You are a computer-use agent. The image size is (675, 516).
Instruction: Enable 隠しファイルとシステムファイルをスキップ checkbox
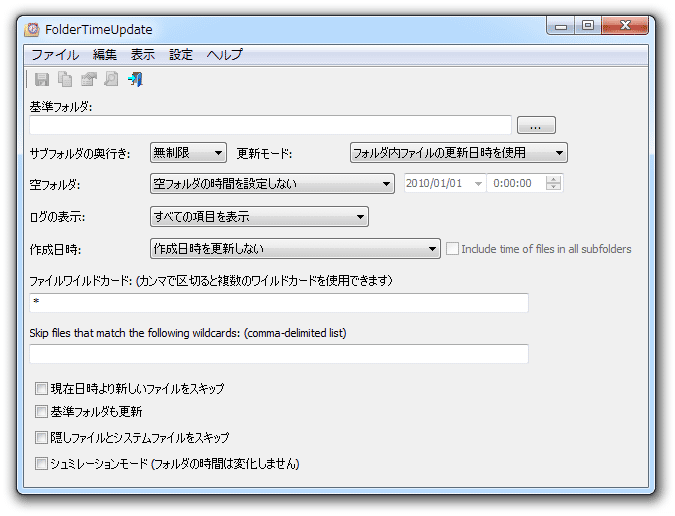click(41, 438)
